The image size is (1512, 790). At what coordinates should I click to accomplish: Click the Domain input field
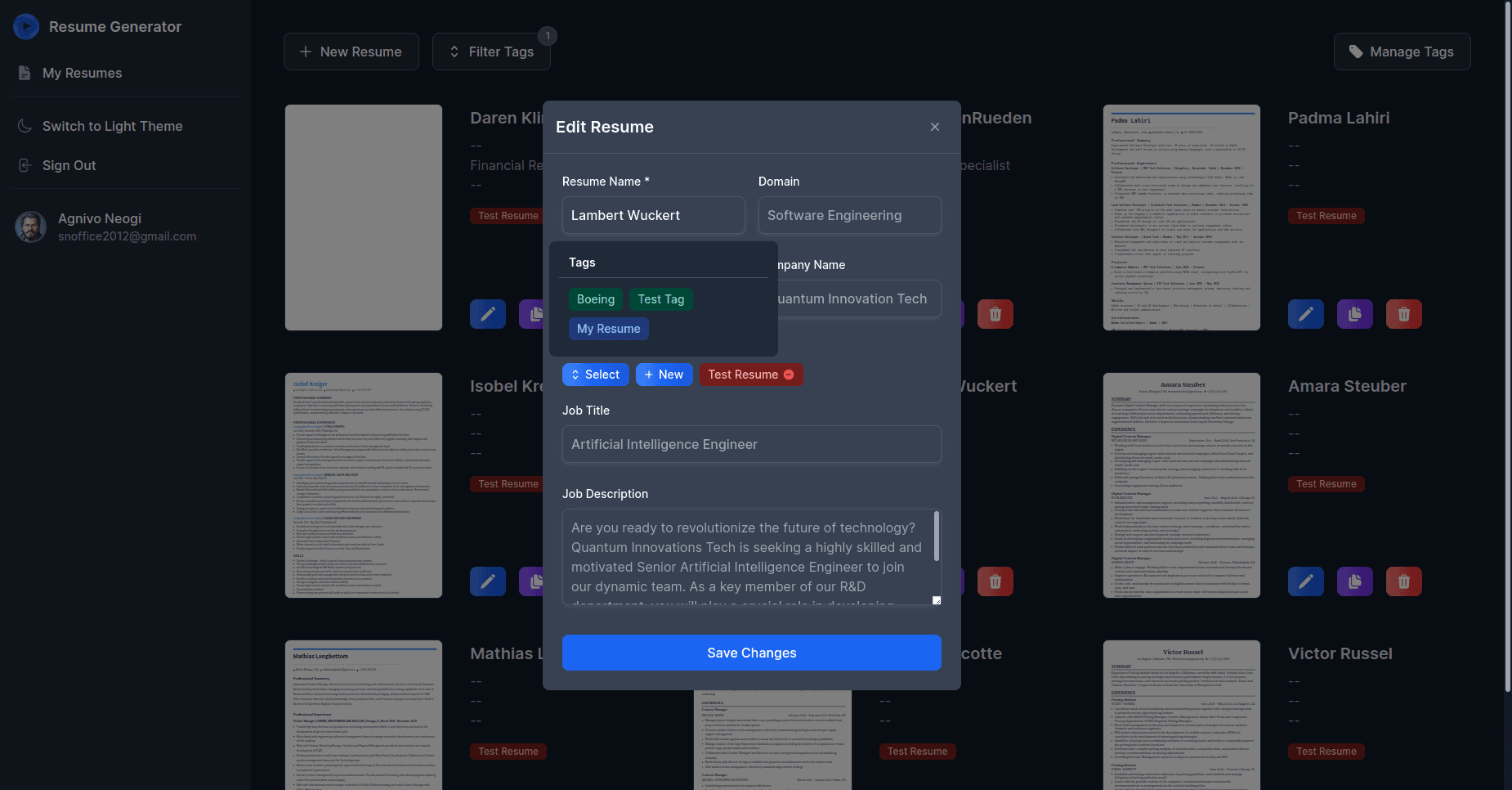[x=850, y=215]
